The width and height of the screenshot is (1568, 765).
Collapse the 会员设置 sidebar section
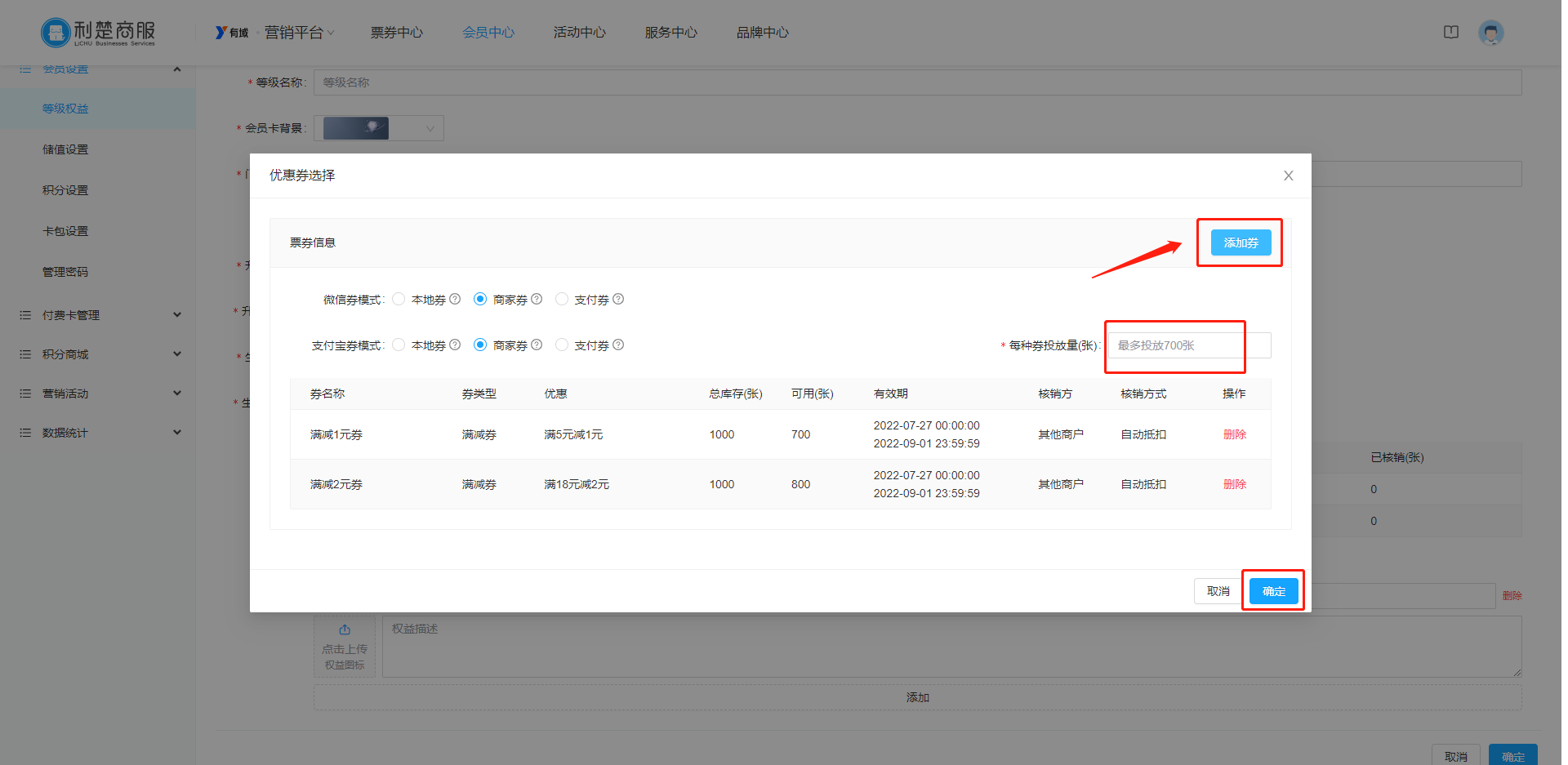(177, 69)
